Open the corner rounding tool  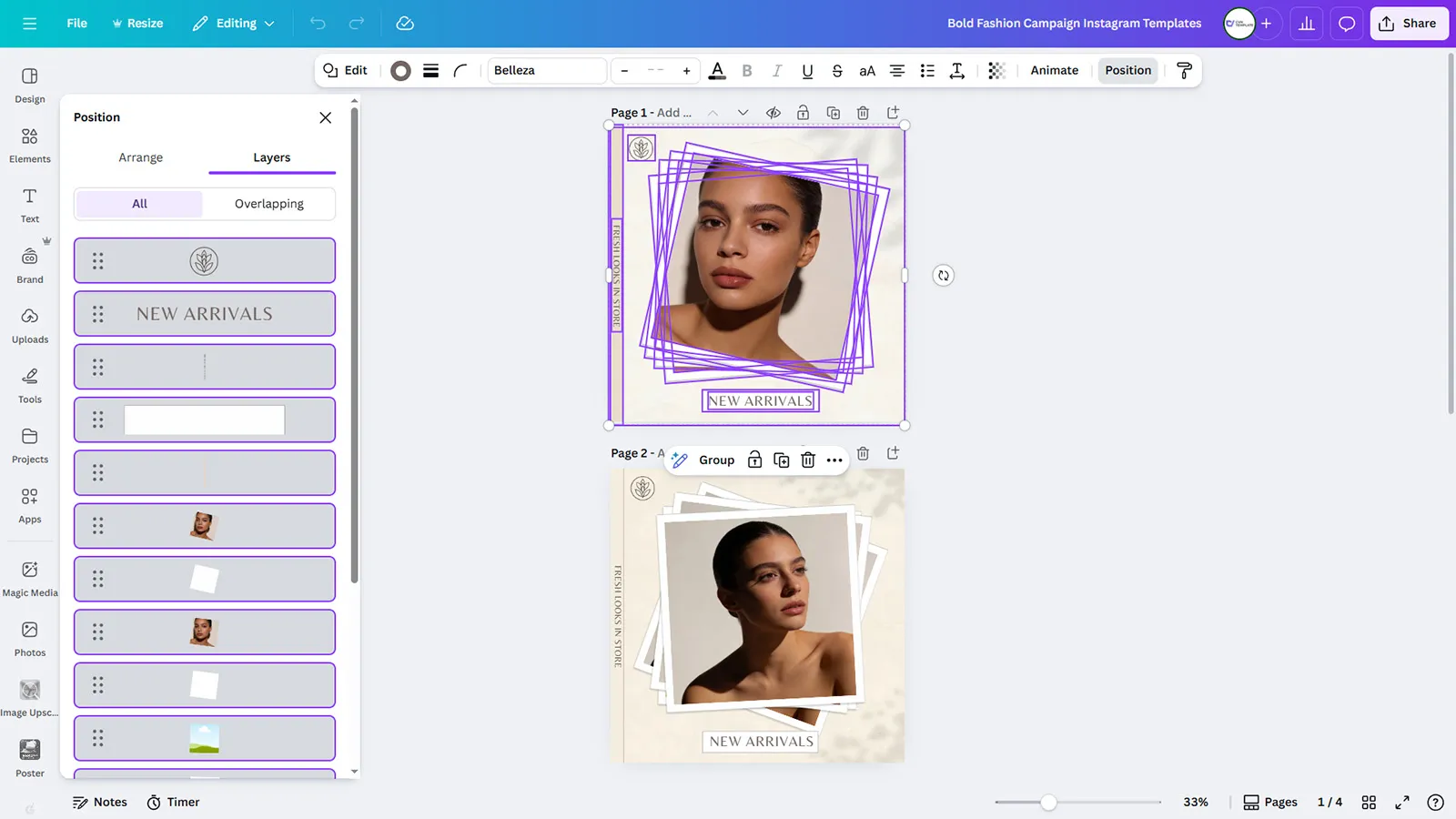460,71
